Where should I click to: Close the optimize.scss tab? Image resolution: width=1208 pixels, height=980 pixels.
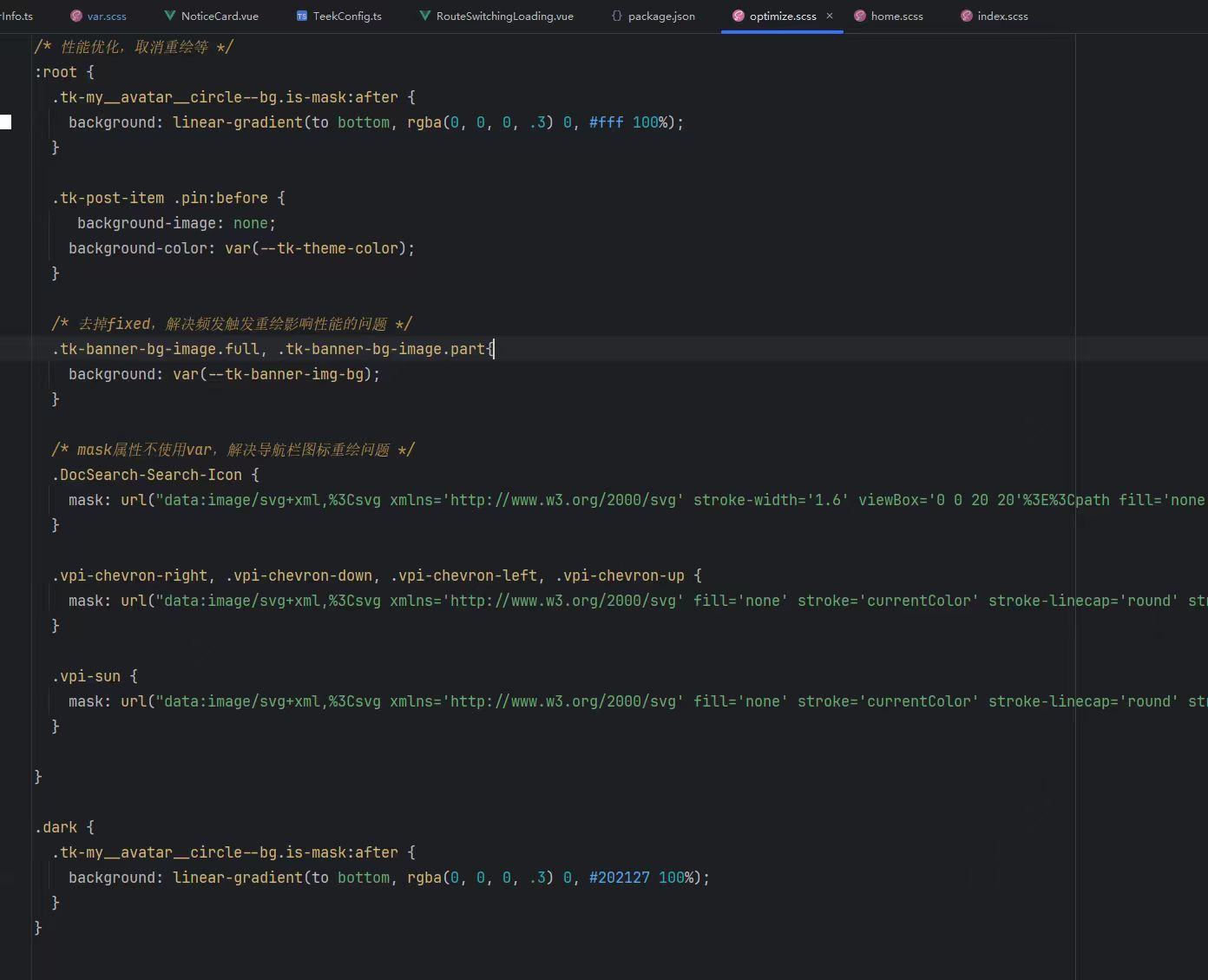click(830, 16)
